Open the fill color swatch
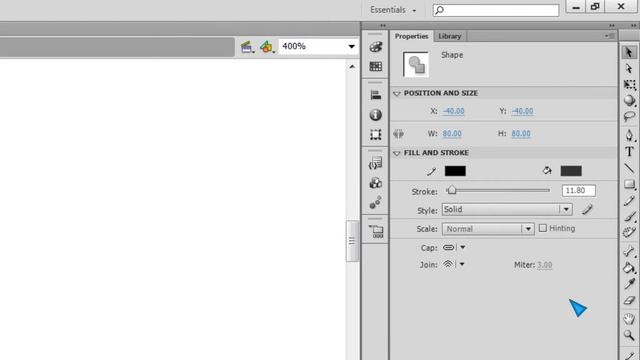The height and width of the screenshot is (360, 640). coord(571,171)
